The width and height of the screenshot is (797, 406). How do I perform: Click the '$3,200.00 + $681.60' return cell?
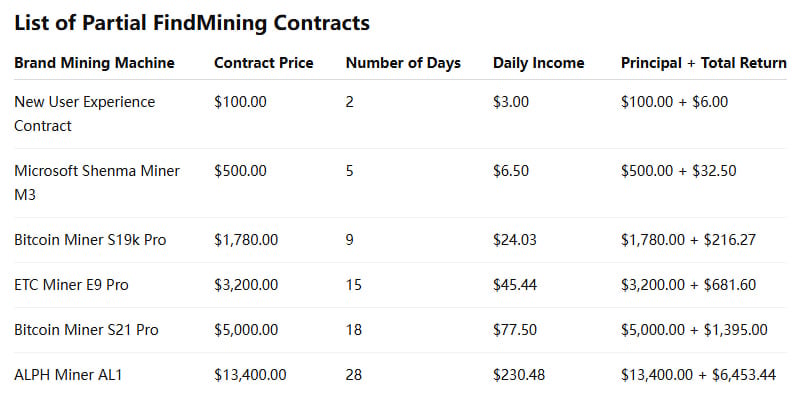(x=689, y=285)
